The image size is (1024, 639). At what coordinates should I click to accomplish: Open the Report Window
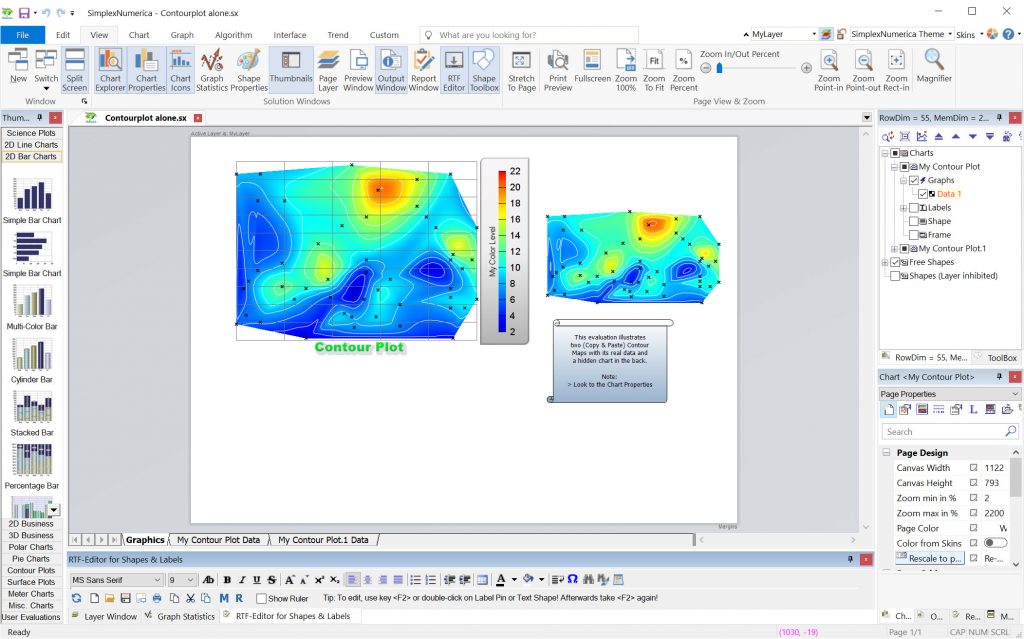[x=424, y=70]
